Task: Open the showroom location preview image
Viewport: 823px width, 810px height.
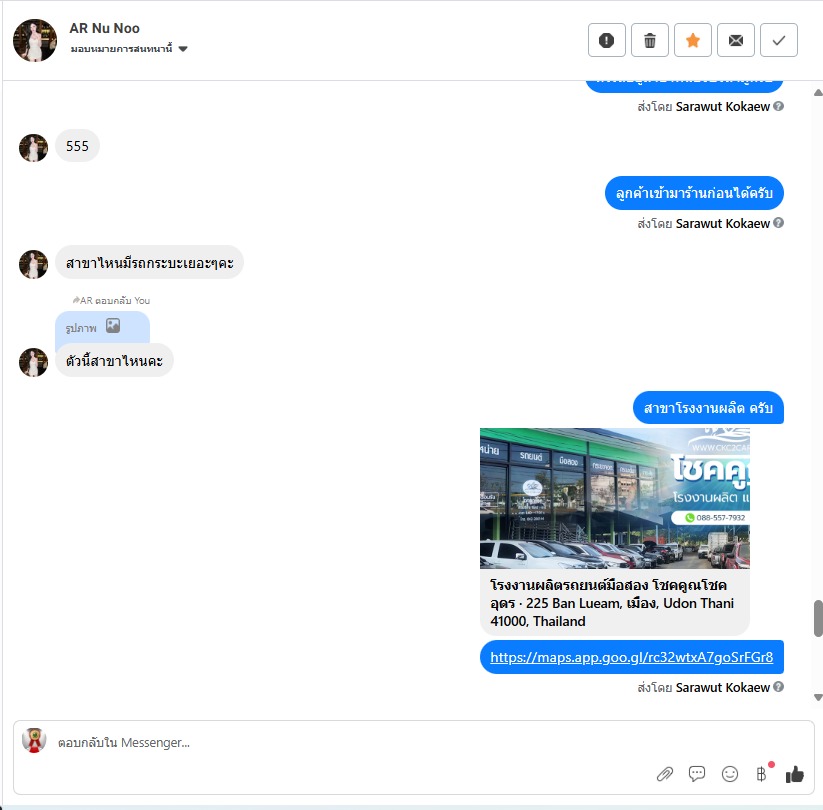Action: point(615,498)
